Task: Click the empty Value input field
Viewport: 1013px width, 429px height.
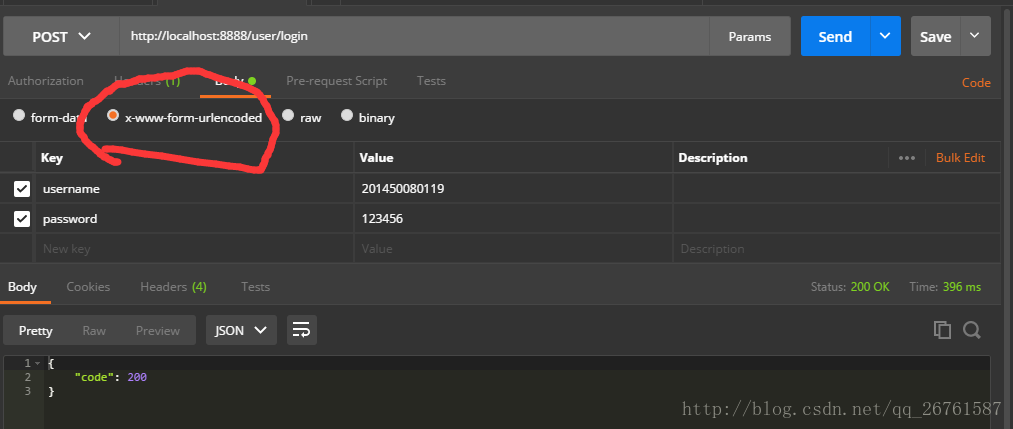Action: (514, 249)
